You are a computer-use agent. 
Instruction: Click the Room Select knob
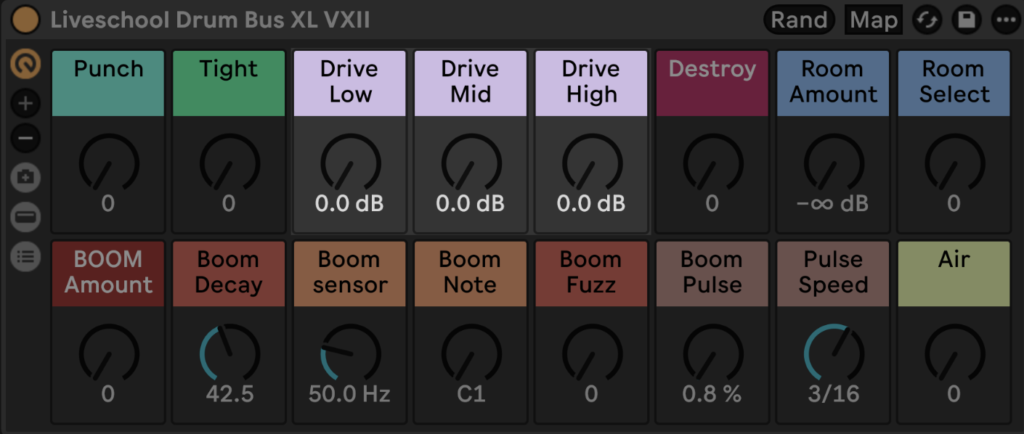pos(954,163)
